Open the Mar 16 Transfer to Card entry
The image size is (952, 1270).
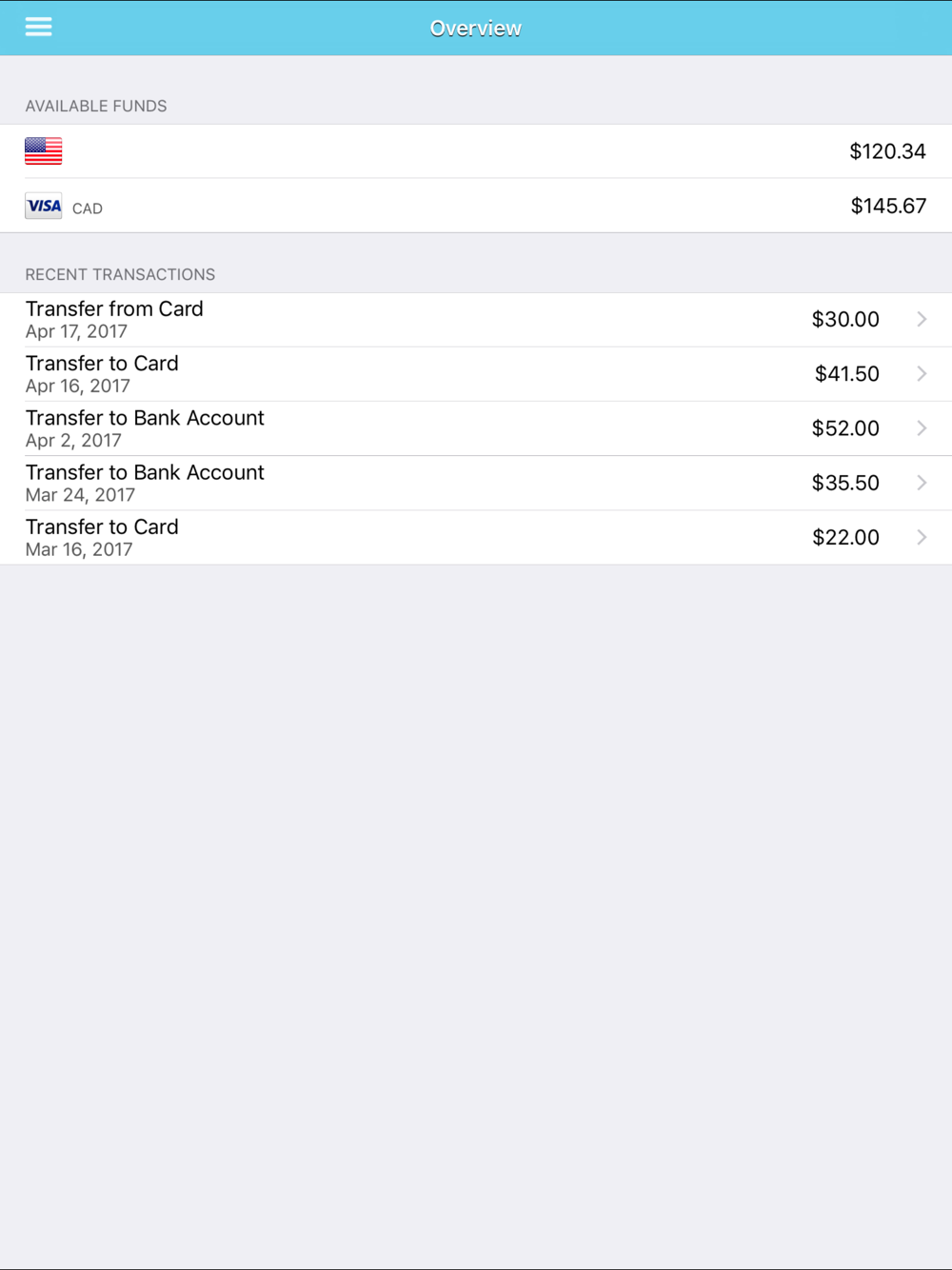[x=102, y=537]
